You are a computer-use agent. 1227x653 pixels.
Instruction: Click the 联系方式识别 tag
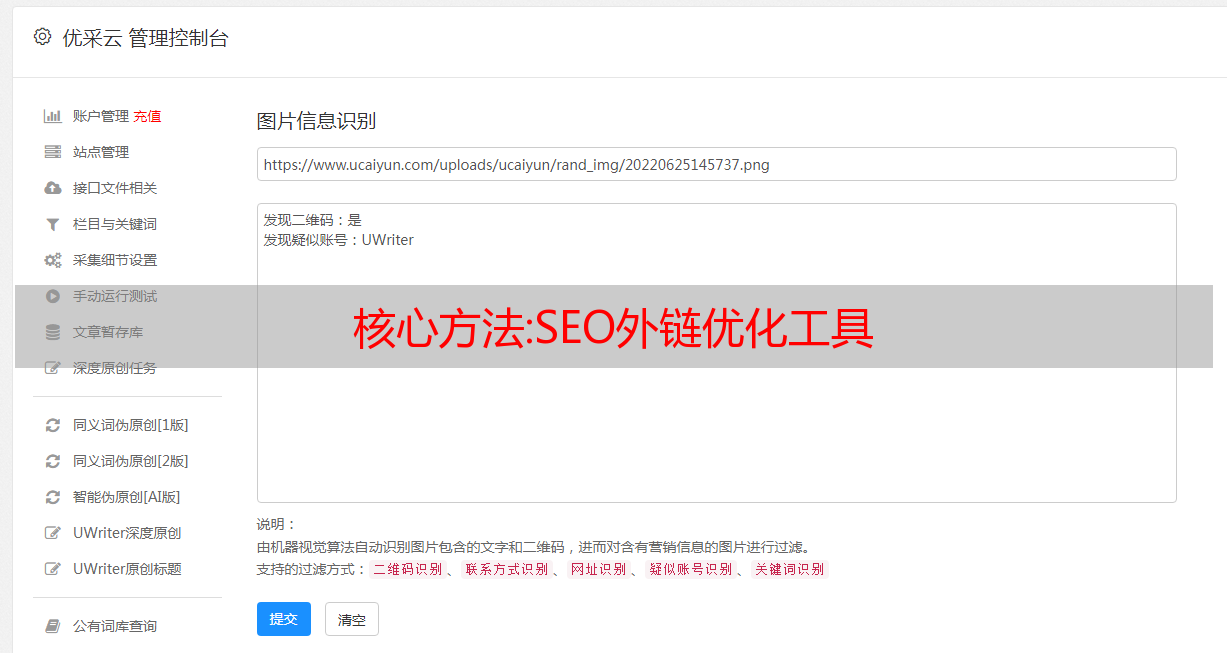point(506,569)
